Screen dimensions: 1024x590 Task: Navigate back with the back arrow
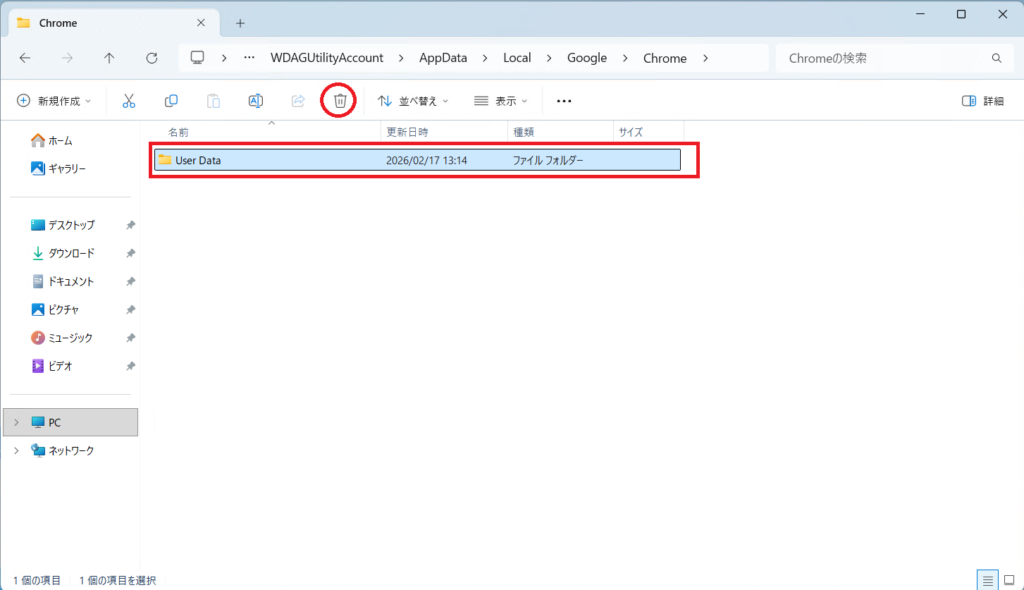pos(25,58)
